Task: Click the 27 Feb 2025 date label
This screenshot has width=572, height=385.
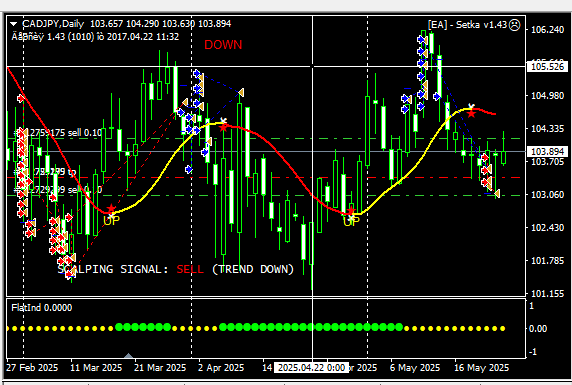Action: (32, 367)
